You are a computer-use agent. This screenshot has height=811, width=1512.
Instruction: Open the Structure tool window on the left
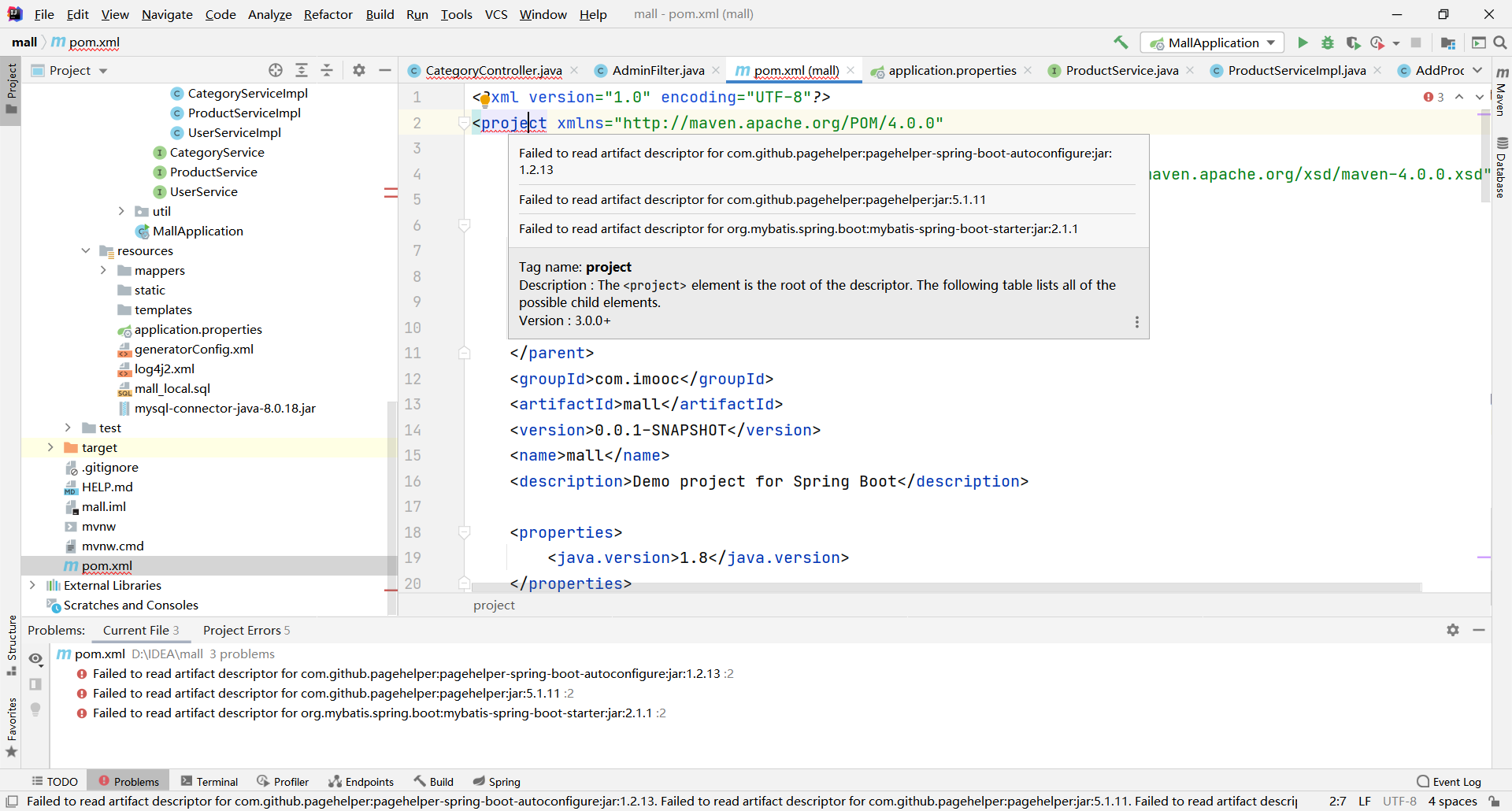click(x=11, y=646)
